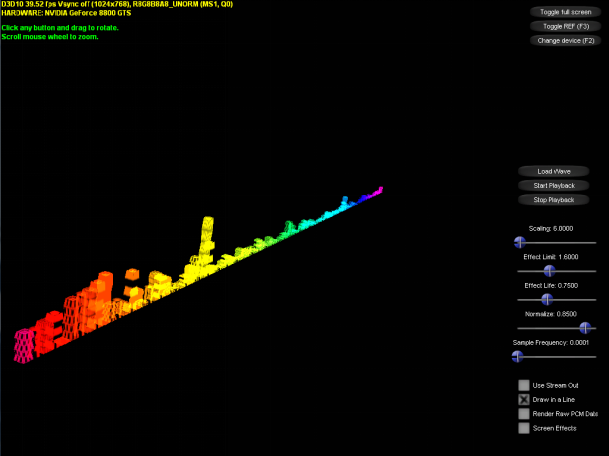Click the right end of Sample Frequency track
Image resolution: width=609 pixels, height=456 pixels.
pos(594,356)
